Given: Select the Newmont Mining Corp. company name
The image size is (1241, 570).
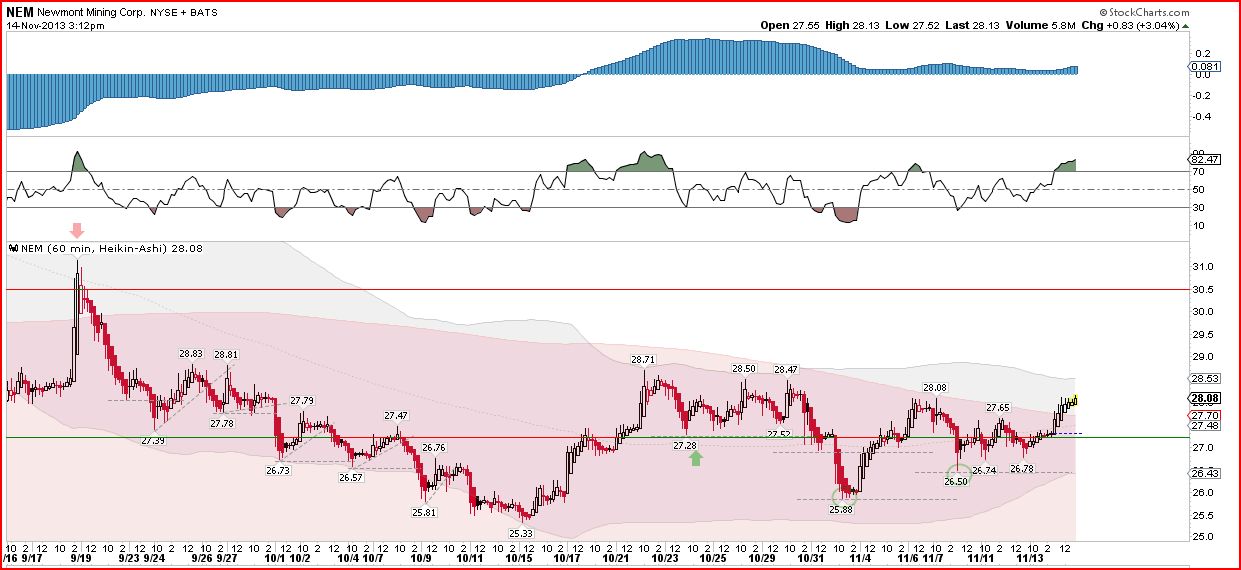Looking at the screenshot, I should point(90,12).
